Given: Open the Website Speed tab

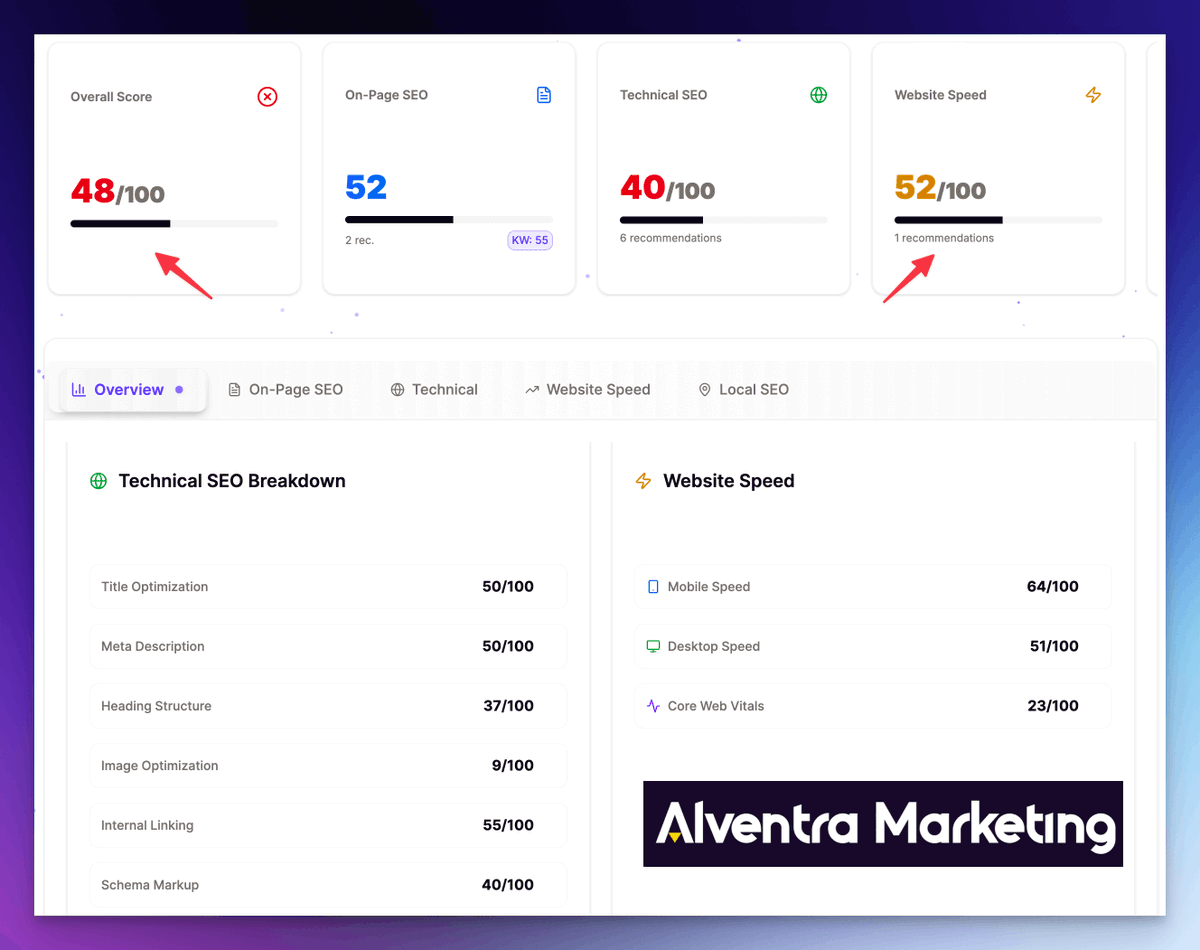Looking at the screenshot, I should pyautogui.click(x=597, y=389).
